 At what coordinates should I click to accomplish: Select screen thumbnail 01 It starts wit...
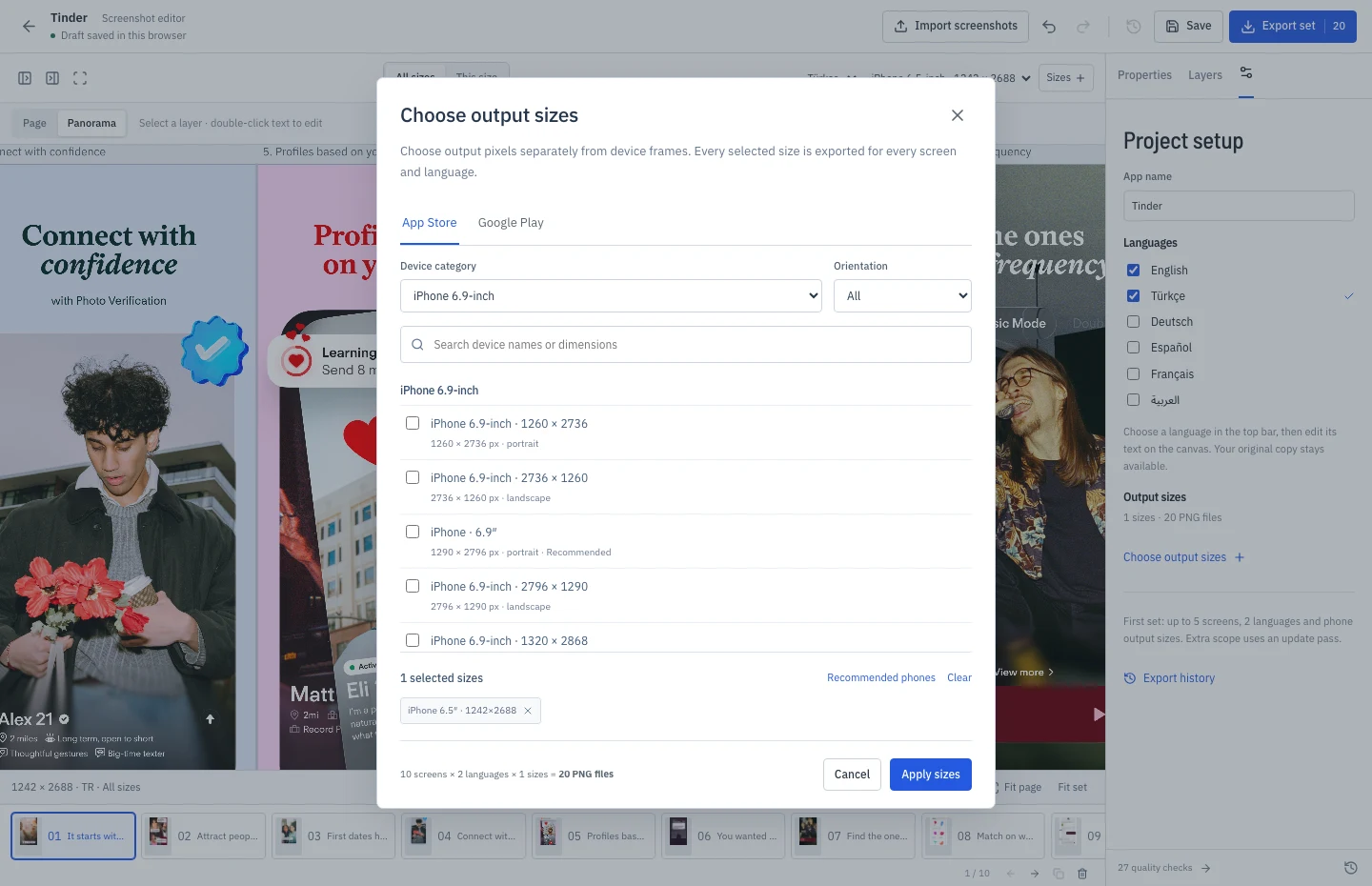click(73, 836)
